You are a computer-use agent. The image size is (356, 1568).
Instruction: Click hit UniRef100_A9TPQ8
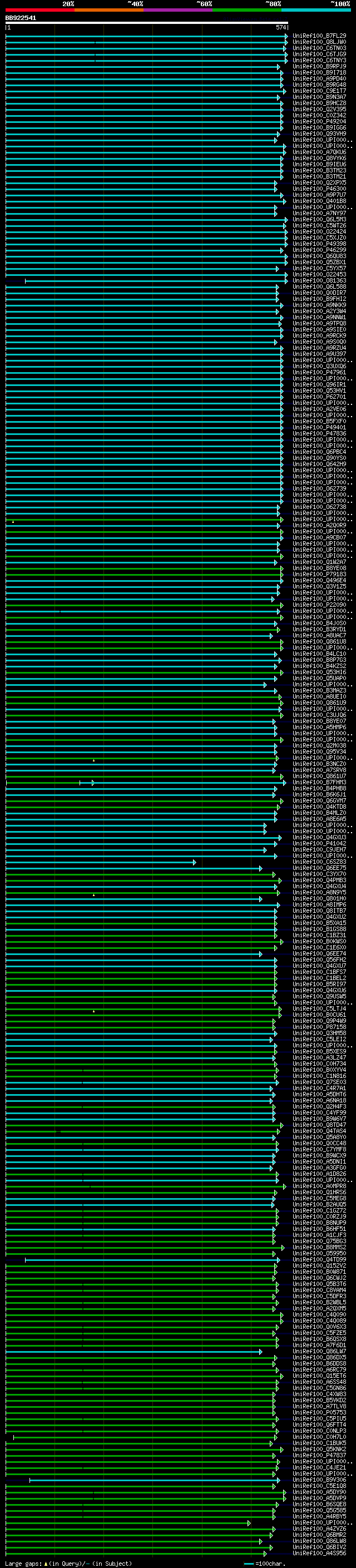[x=319, y=323]
